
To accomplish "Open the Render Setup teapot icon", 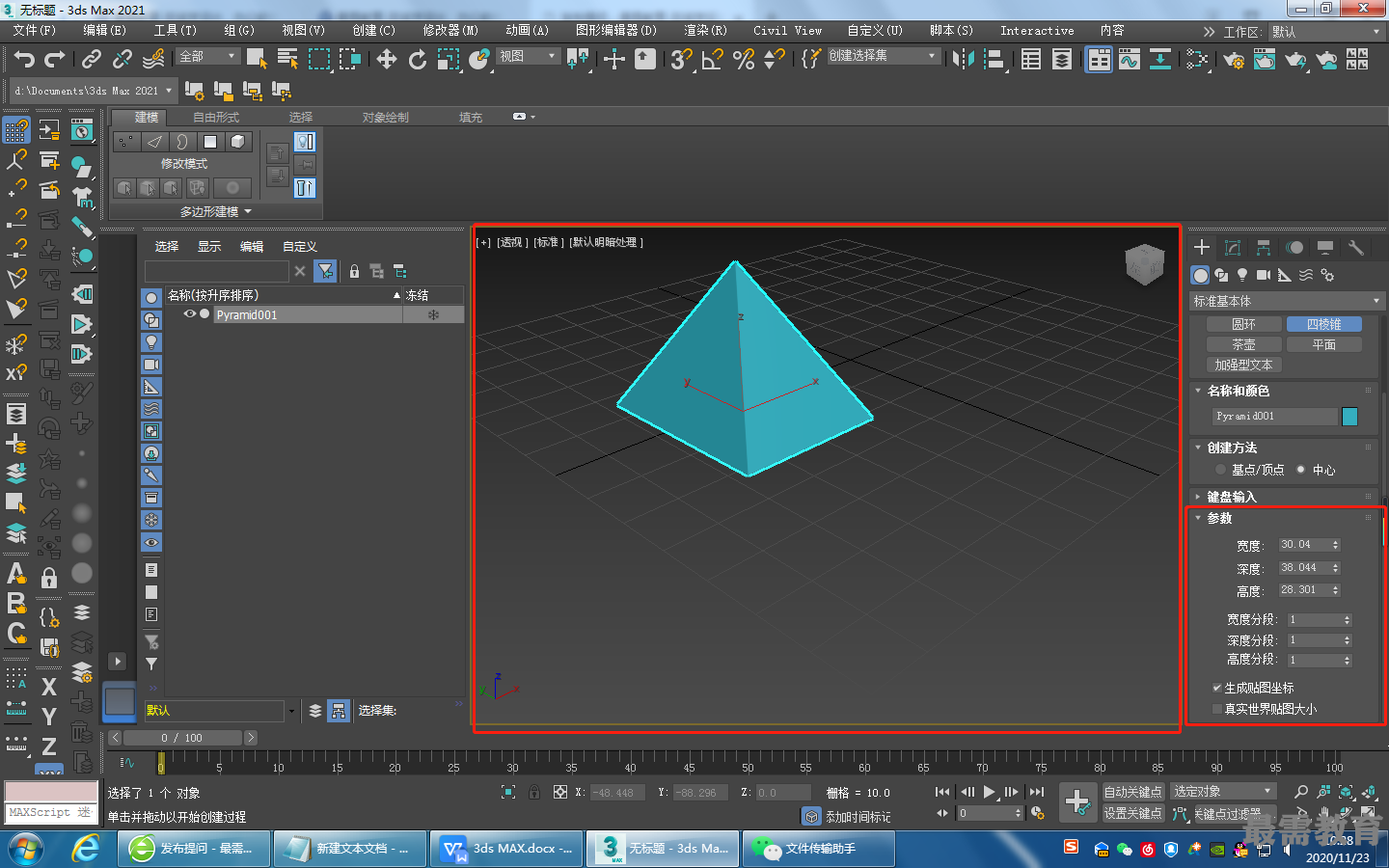I will tap(1234, 60).
